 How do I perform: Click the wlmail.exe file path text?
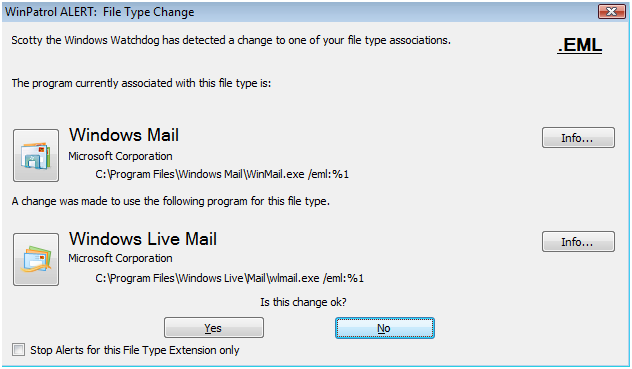click(229, 278)
